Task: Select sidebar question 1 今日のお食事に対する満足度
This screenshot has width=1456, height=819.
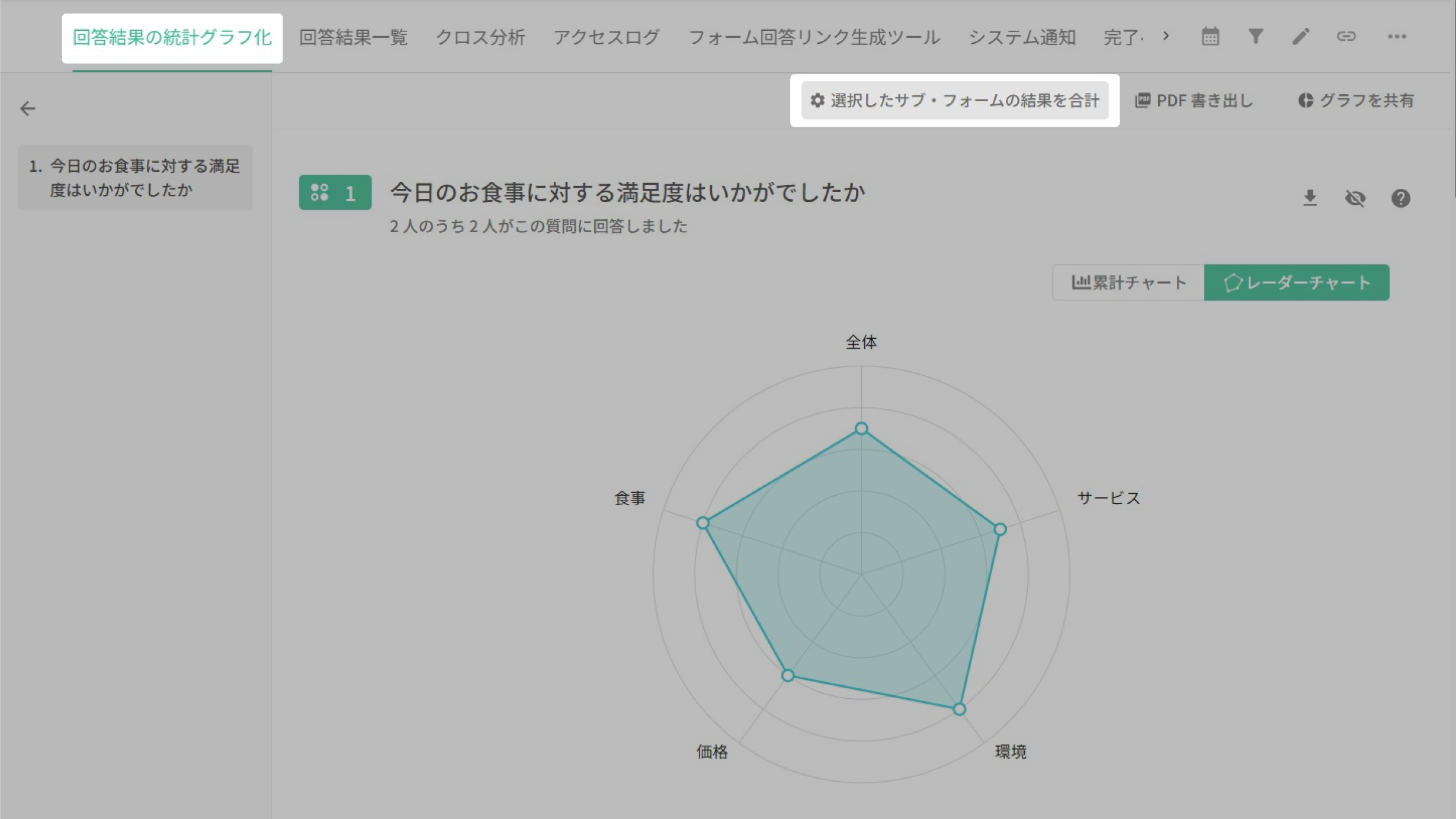Action: point(136,178)
